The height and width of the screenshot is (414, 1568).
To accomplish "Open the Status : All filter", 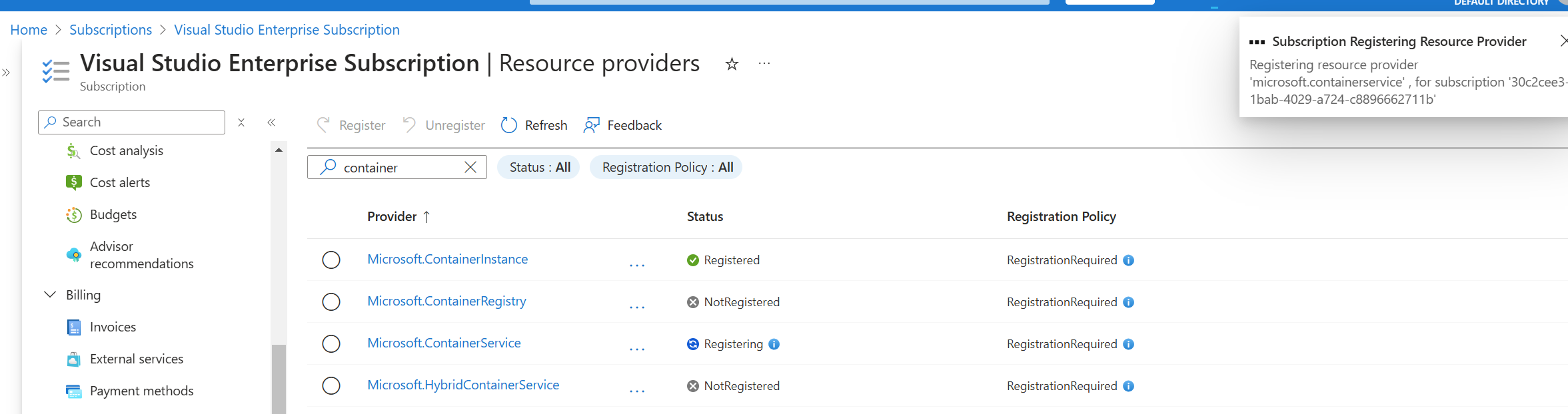I will 539,167.
